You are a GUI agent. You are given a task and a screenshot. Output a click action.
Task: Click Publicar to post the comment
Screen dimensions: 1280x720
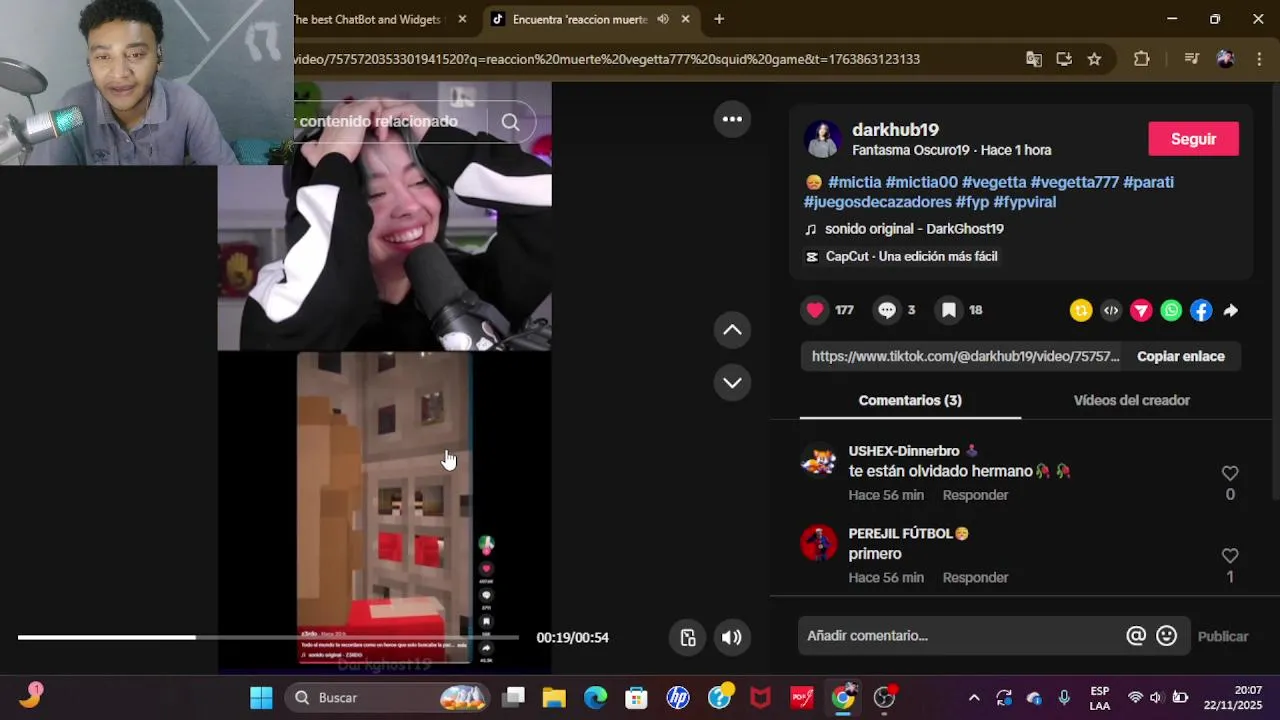point(1222,636)
